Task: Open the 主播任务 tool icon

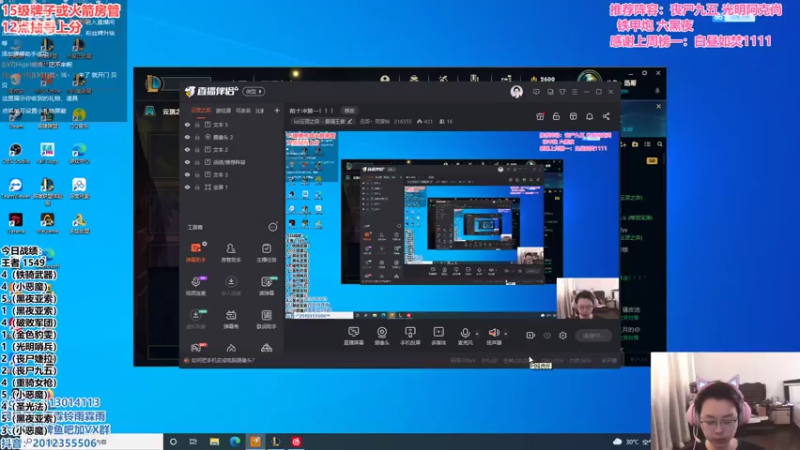Action: click(x=266, y=252)
